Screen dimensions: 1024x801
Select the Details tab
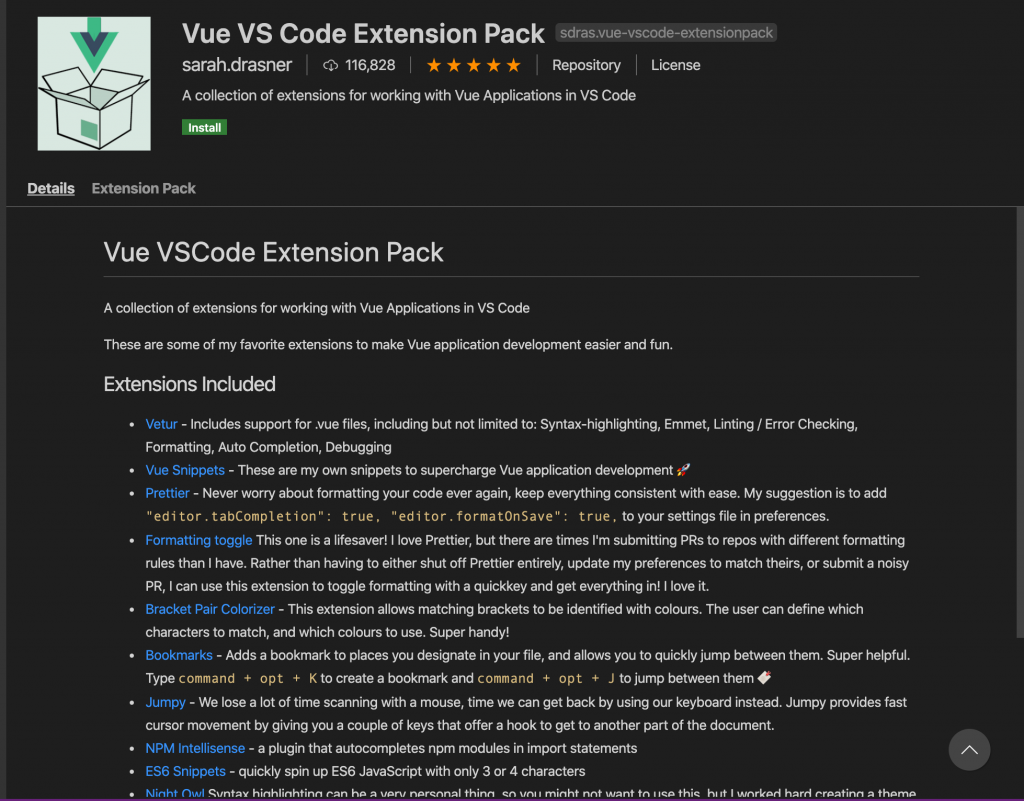[51, 188]
